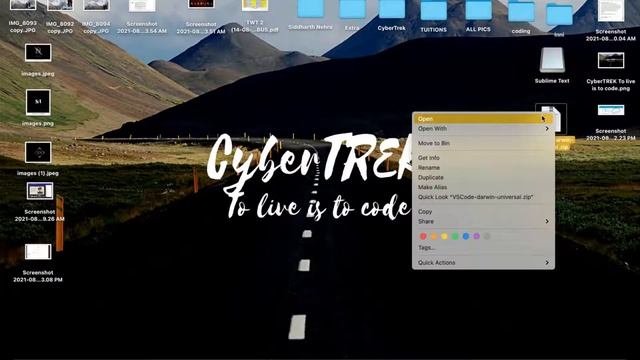This screenshot has height=360, width=640.
Task: Select the images (1).jpeg file icon
Action: pos(38,152)
